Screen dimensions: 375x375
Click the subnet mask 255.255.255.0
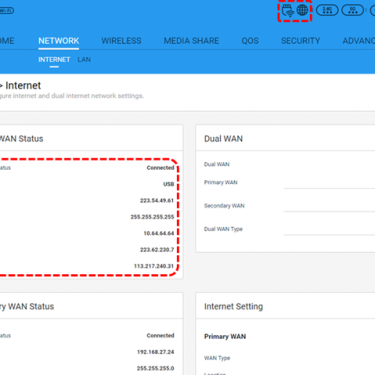point(156,368)
